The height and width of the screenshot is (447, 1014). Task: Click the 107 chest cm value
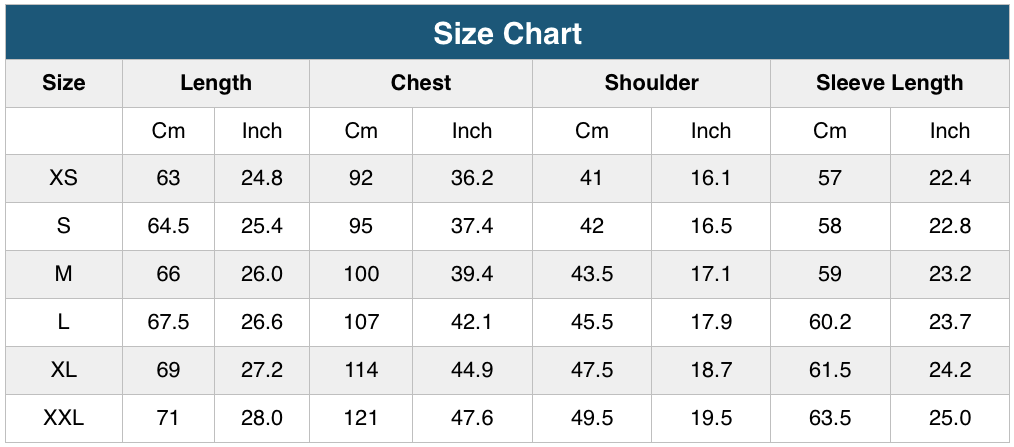(361, 322)
